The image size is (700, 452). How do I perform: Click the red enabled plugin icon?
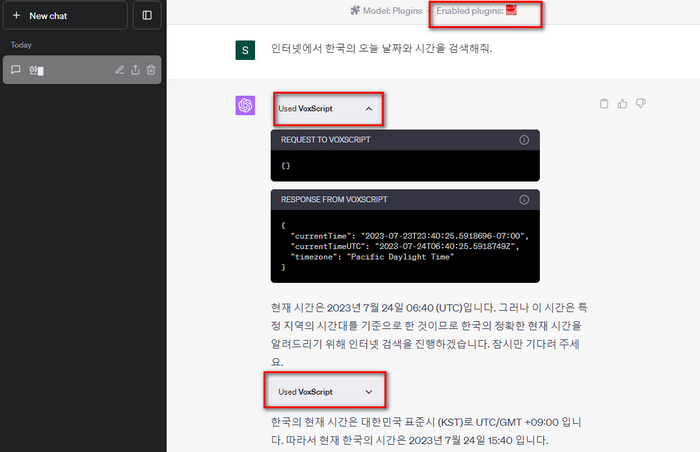coord(511,10)
